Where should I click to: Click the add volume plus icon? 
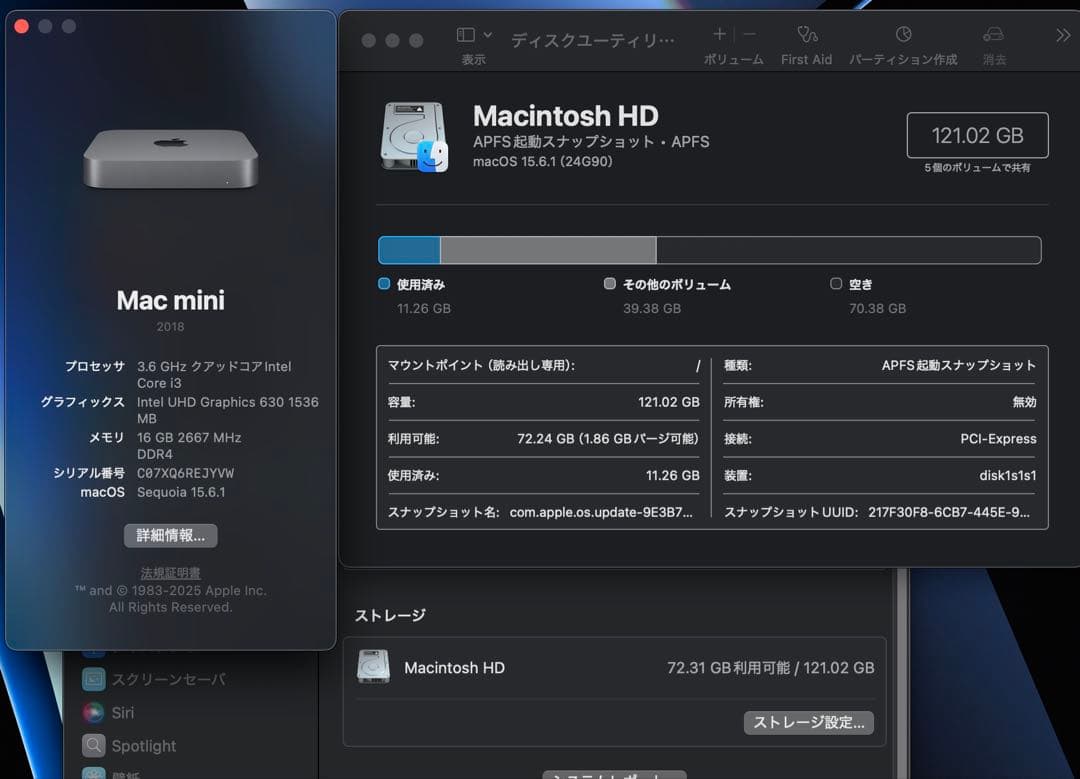coord(718,34)
